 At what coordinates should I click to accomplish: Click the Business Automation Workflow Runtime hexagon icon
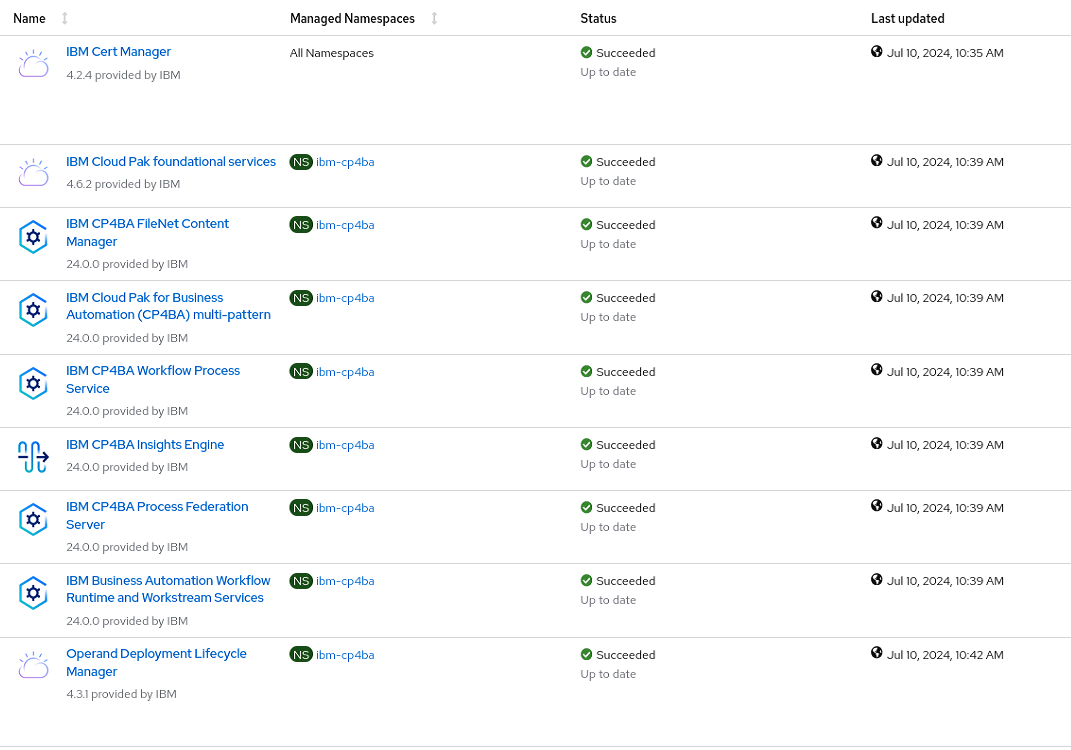[x=33, y=593]
